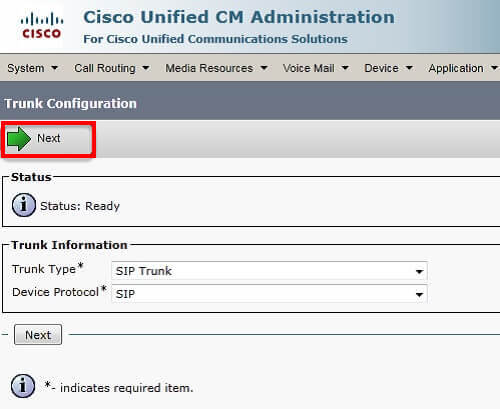The height and width of the screenshot is (409, 500).
Task: Open the Application menu
Action: 463,68
